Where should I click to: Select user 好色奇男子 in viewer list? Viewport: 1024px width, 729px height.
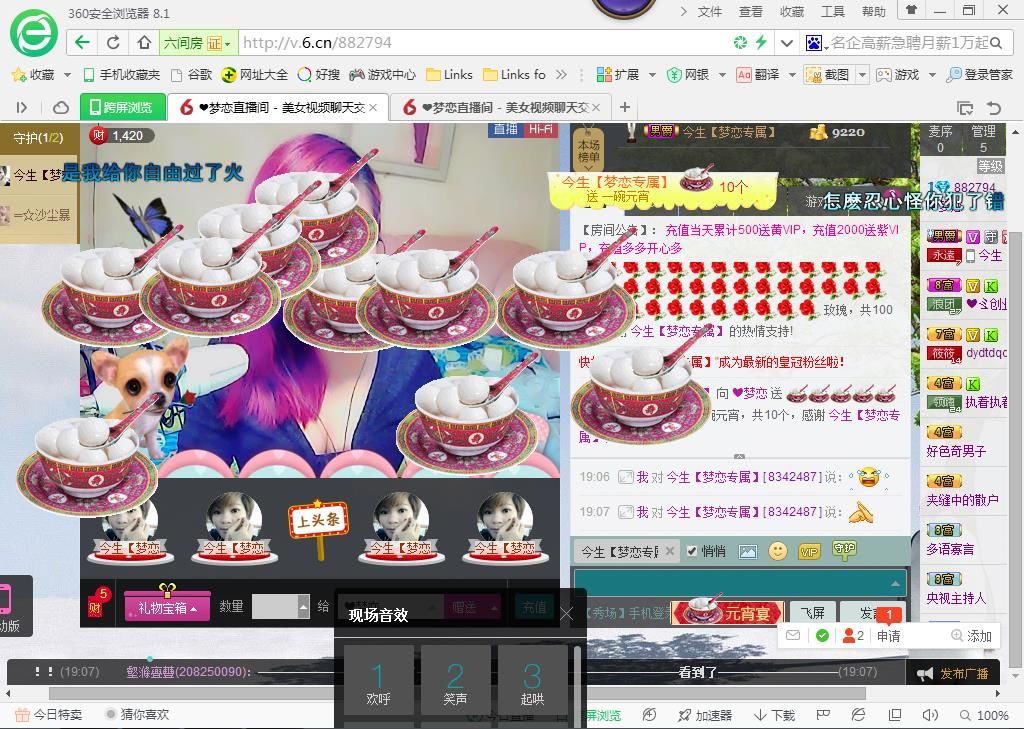point(957,451)
